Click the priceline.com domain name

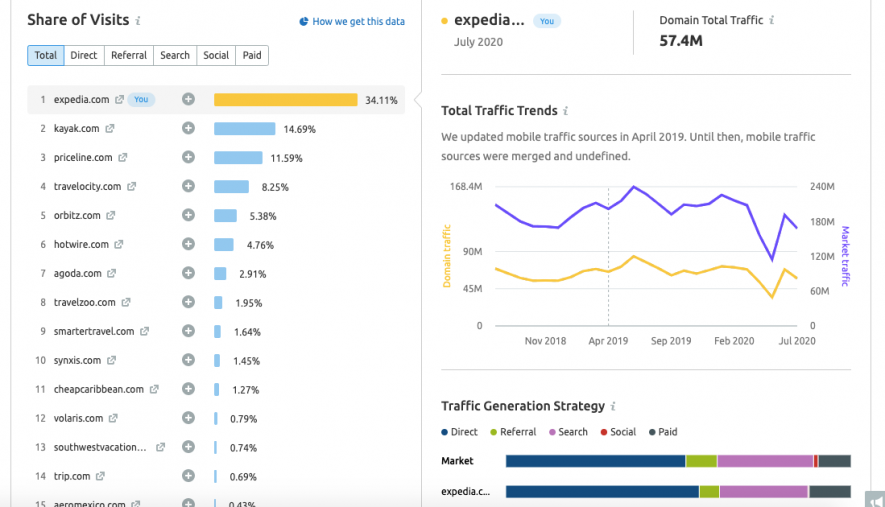point(83,158)
